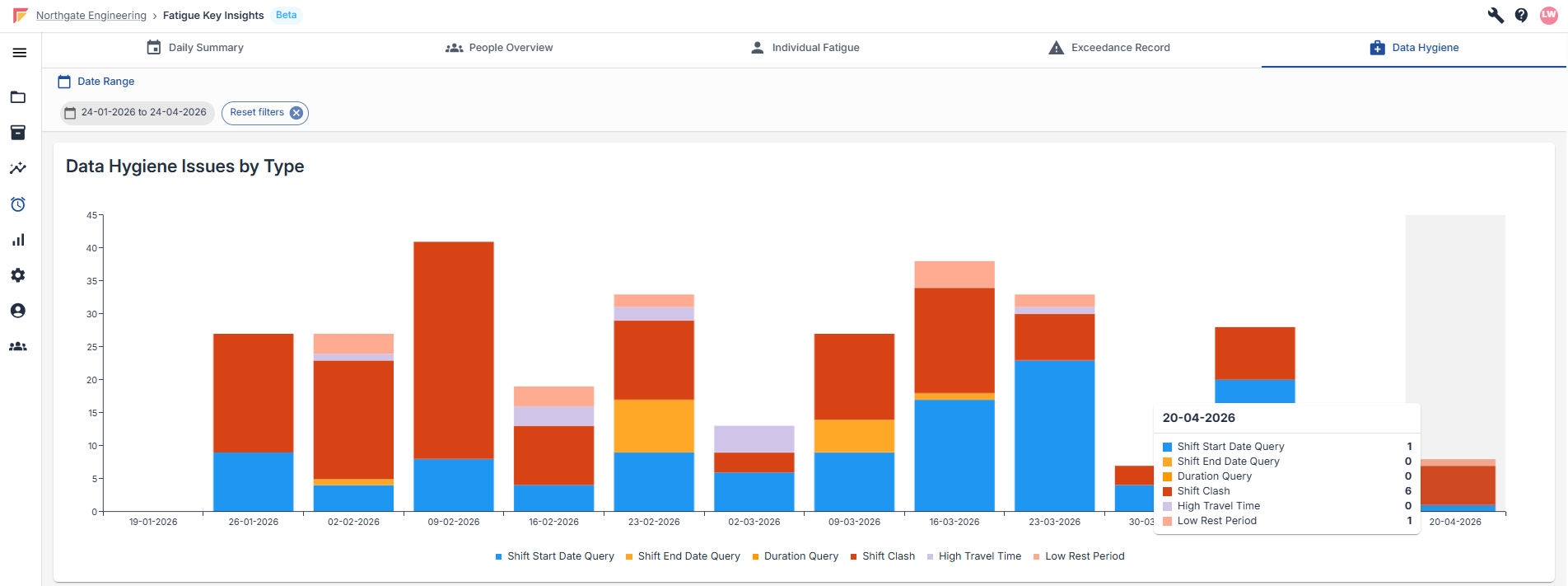Open the help question mark icon
The height and width of the screenshot is (586, 1568).
(1521, 16)
